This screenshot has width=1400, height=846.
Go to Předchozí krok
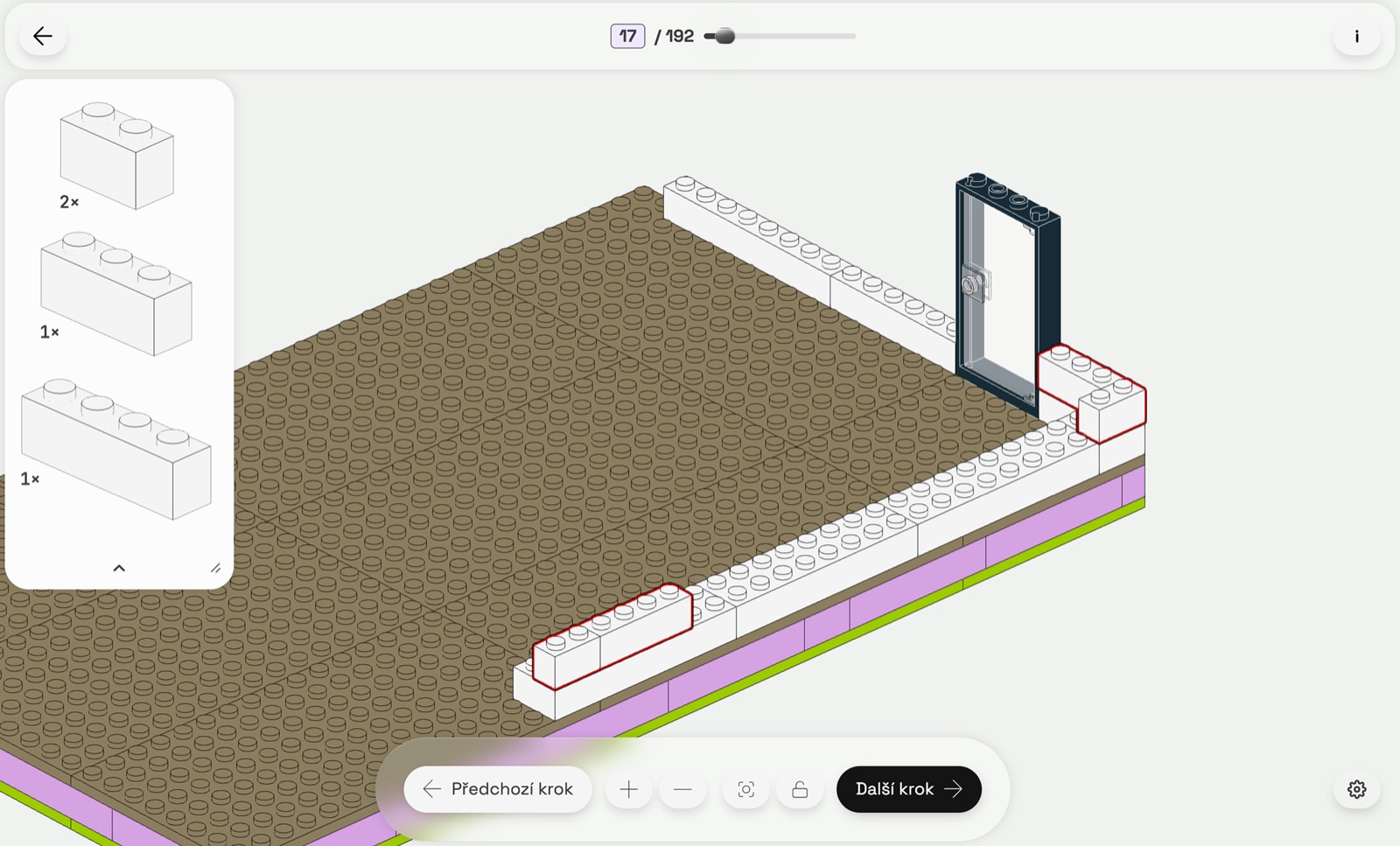(498, 789)
